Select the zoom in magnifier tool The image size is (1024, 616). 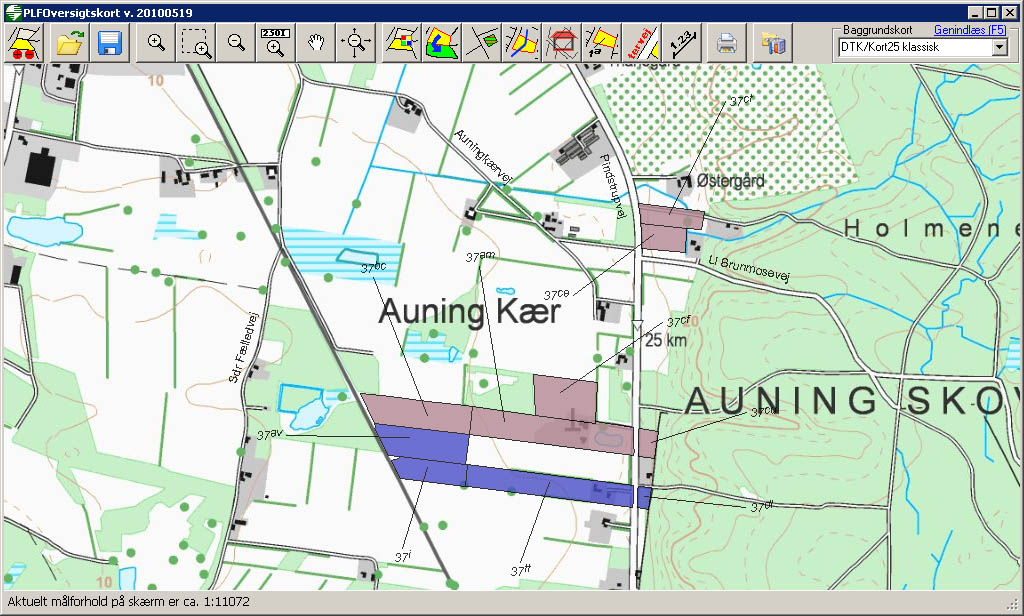[156, 43]
